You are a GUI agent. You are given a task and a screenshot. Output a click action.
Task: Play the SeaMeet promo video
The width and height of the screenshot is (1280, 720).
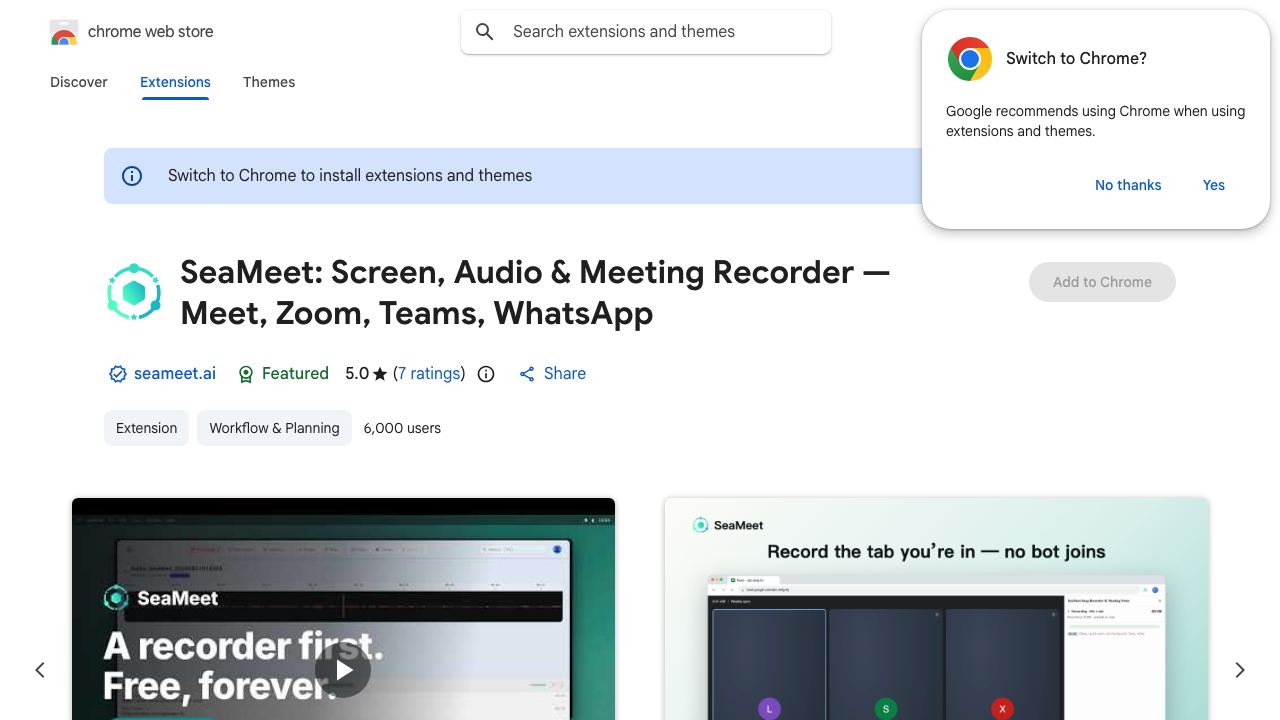point(343,670)
